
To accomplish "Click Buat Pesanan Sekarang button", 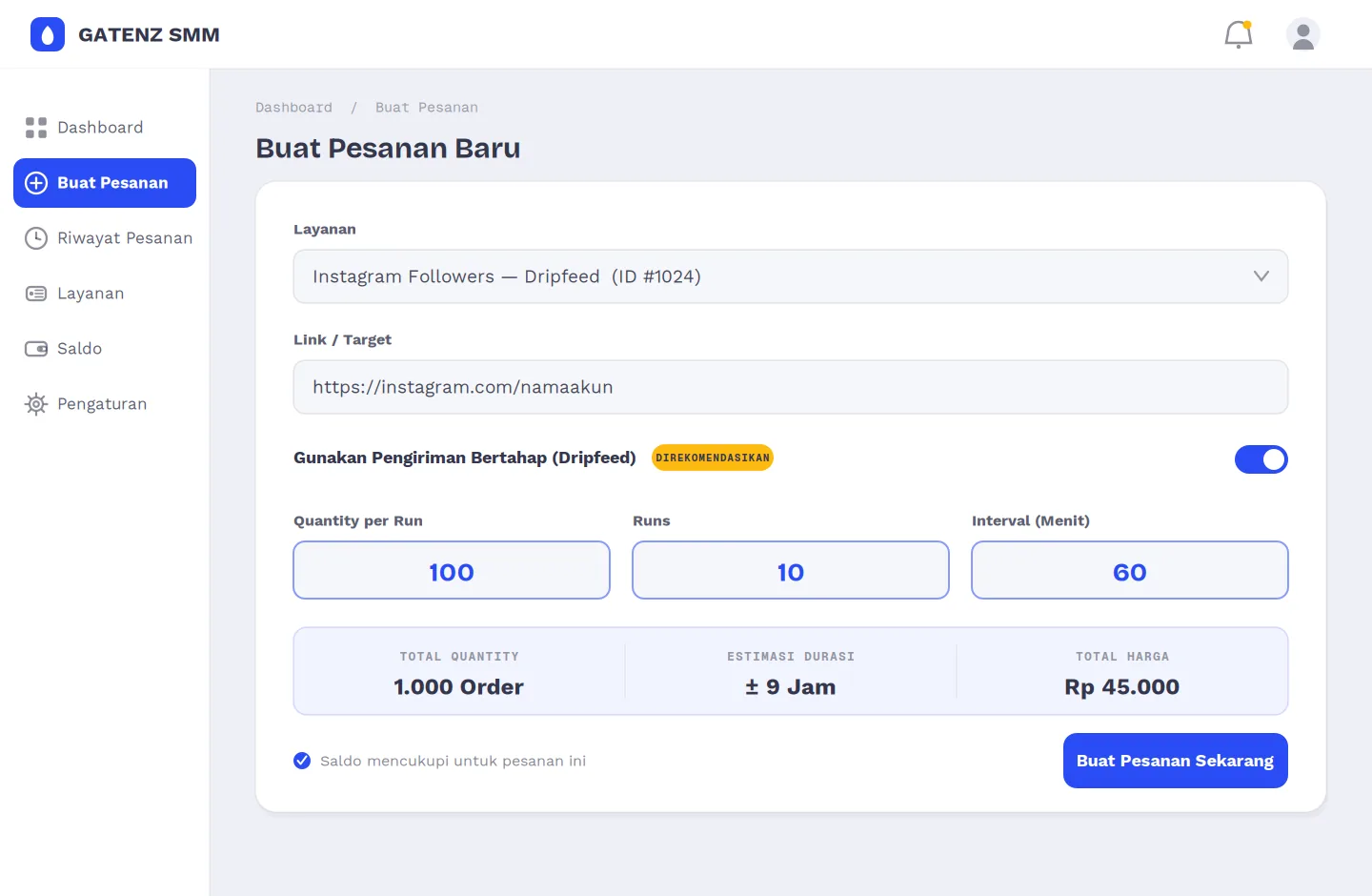I will [x=1176, y=761].
